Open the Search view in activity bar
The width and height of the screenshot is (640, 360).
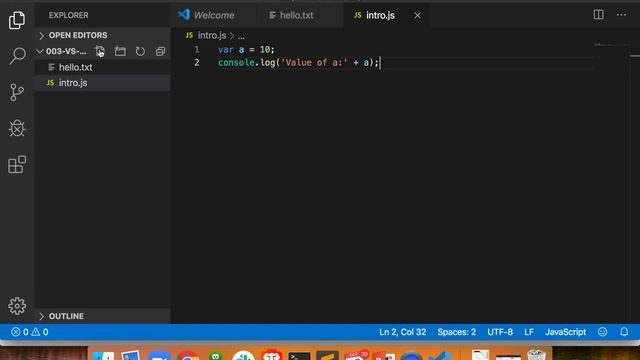(17, 56)
